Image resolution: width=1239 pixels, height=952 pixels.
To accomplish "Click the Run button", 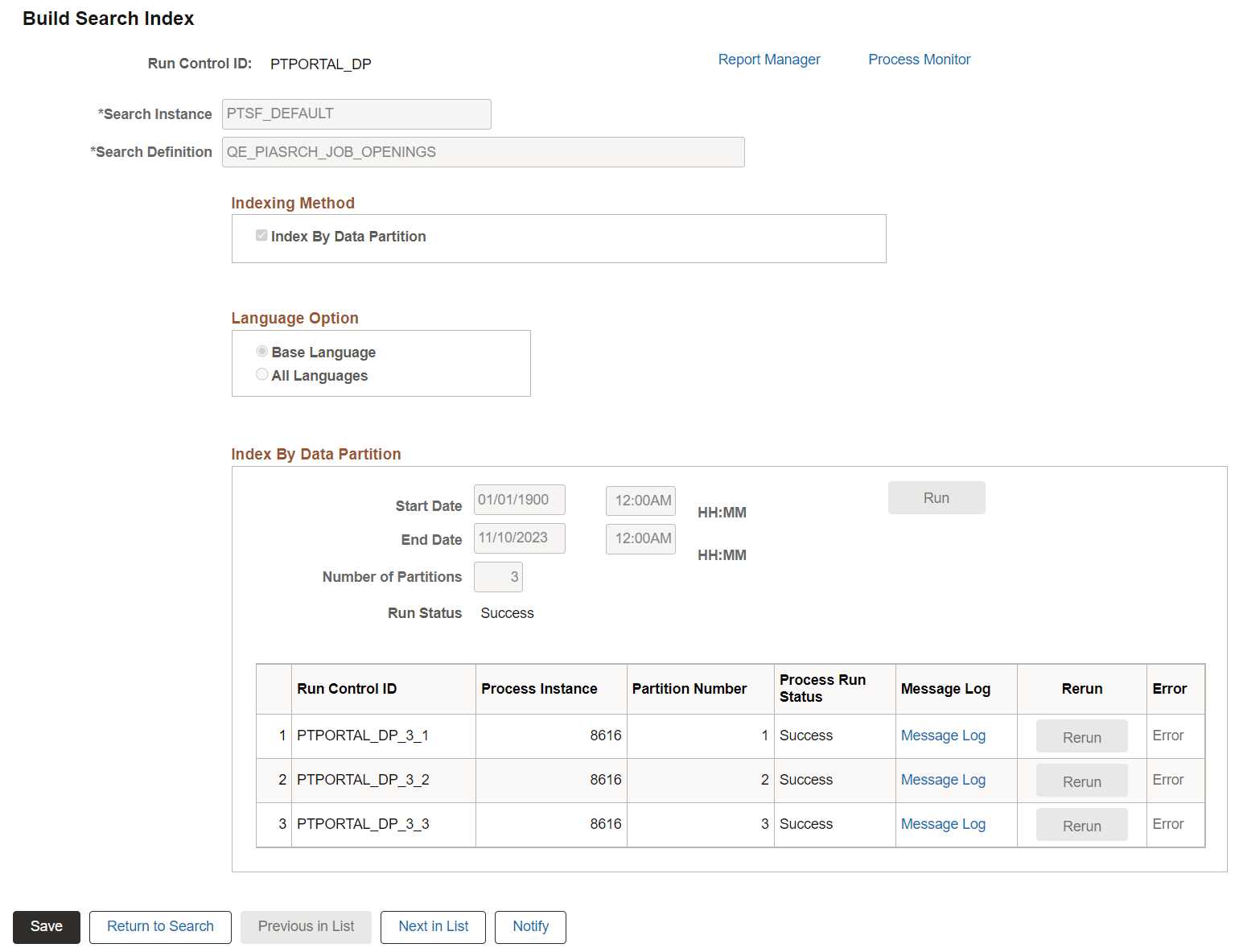I will pos(936,497).
